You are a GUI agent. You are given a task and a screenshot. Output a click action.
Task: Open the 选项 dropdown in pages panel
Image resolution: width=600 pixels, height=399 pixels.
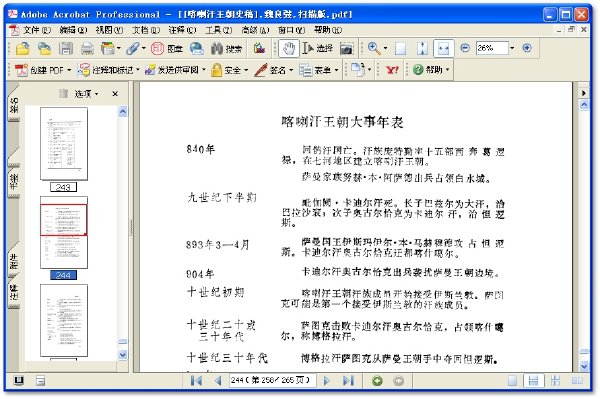click(86, 94)
